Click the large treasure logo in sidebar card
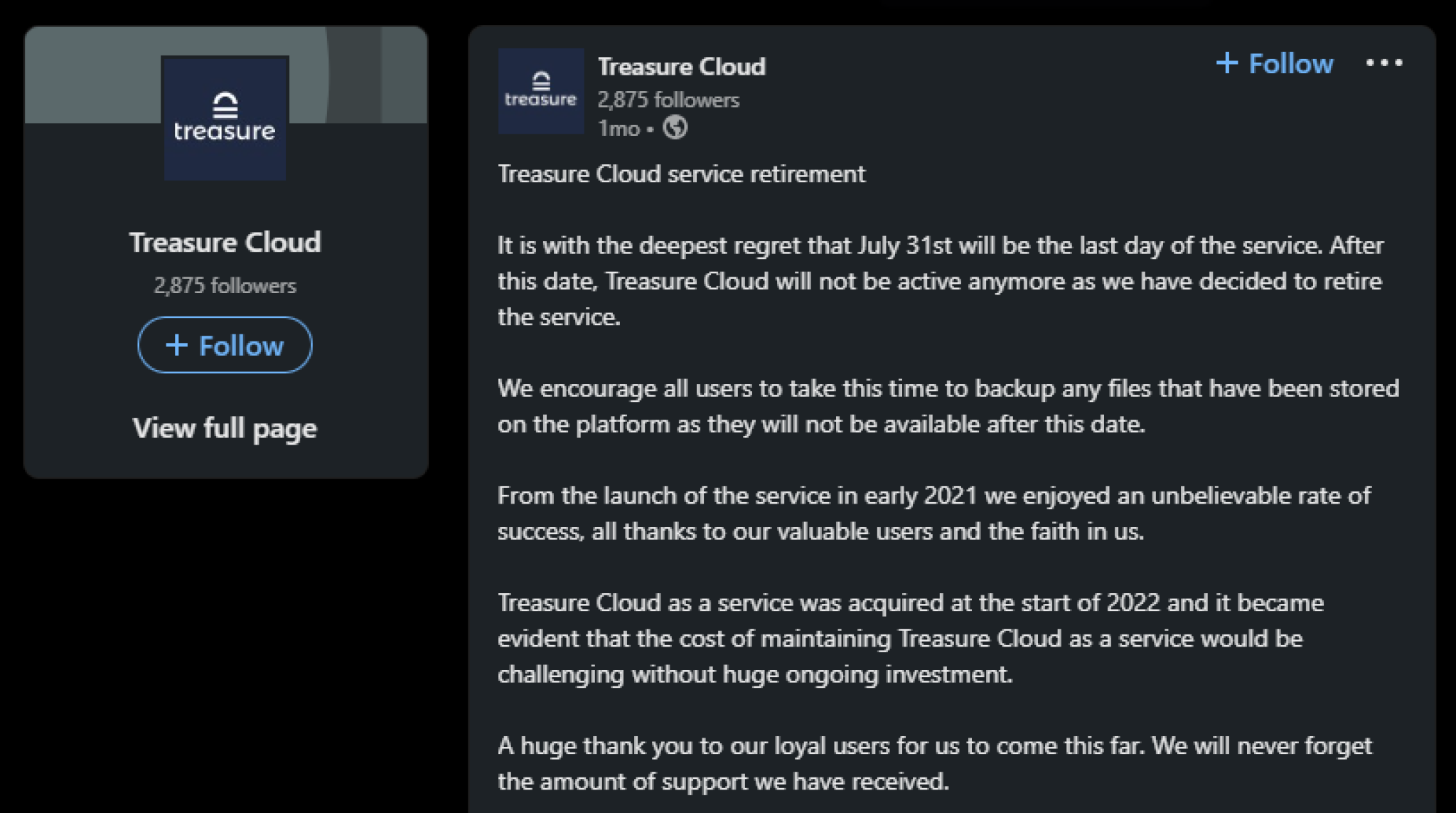 click(225, 118)
